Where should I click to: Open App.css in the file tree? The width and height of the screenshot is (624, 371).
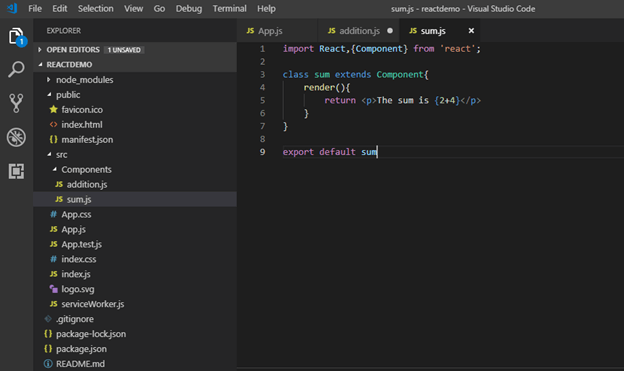point(76,214)
